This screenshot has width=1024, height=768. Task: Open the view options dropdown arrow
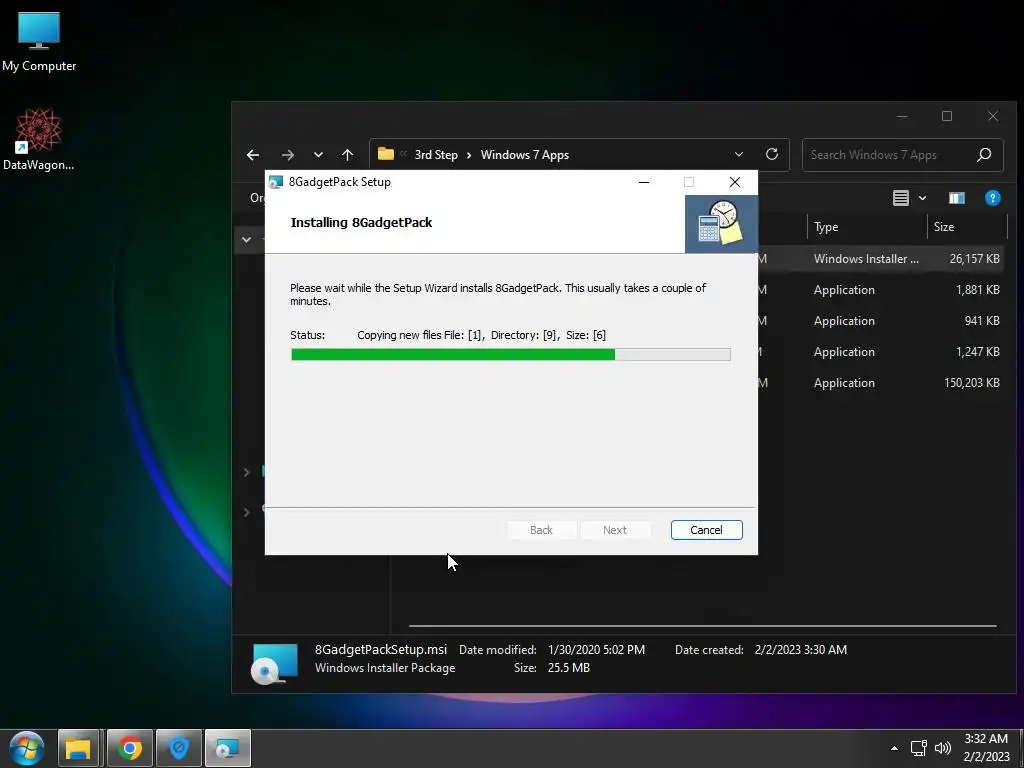tap(922, 198)
